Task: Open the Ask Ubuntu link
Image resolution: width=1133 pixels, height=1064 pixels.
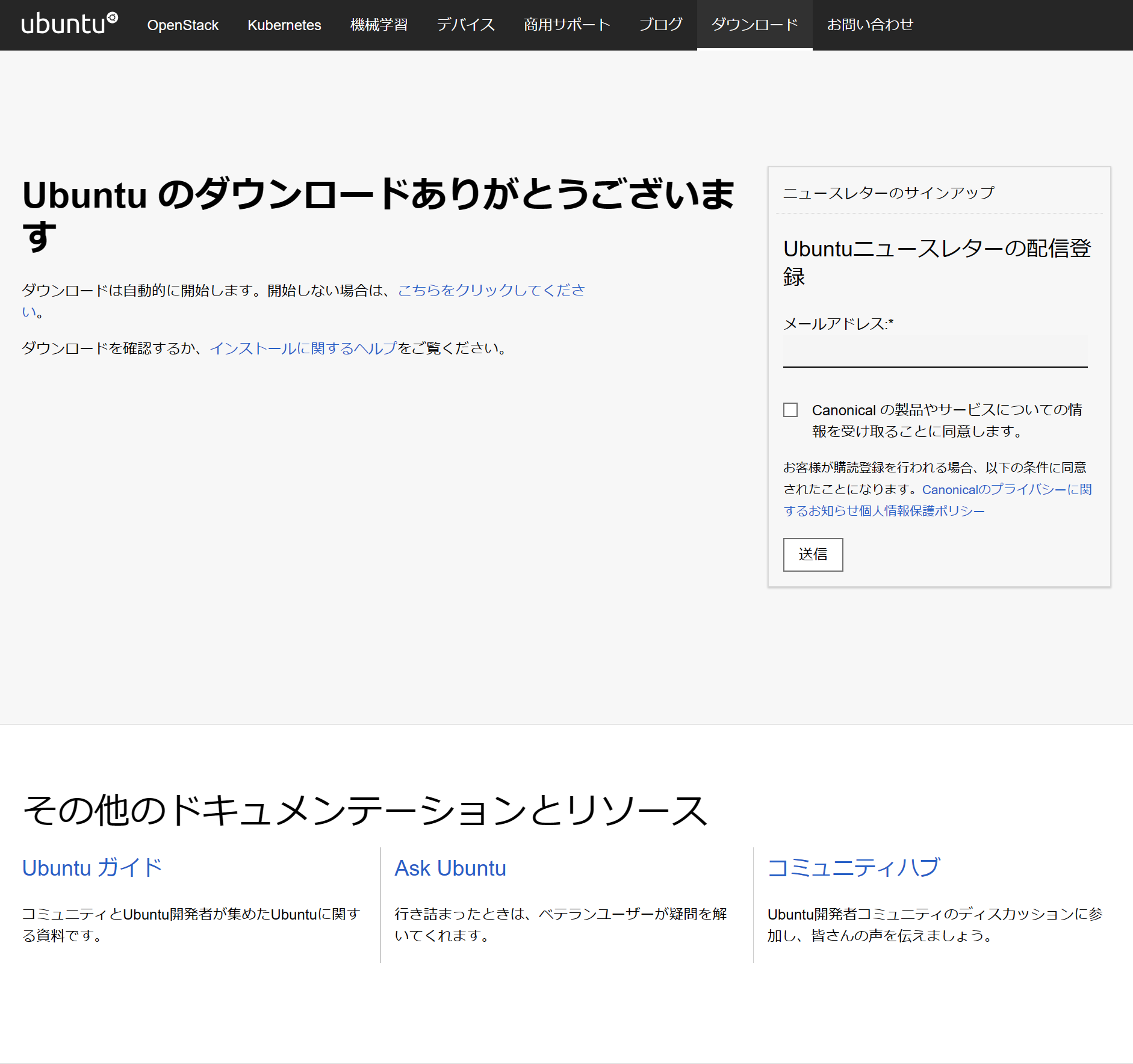Action: [x=450, y=868]
